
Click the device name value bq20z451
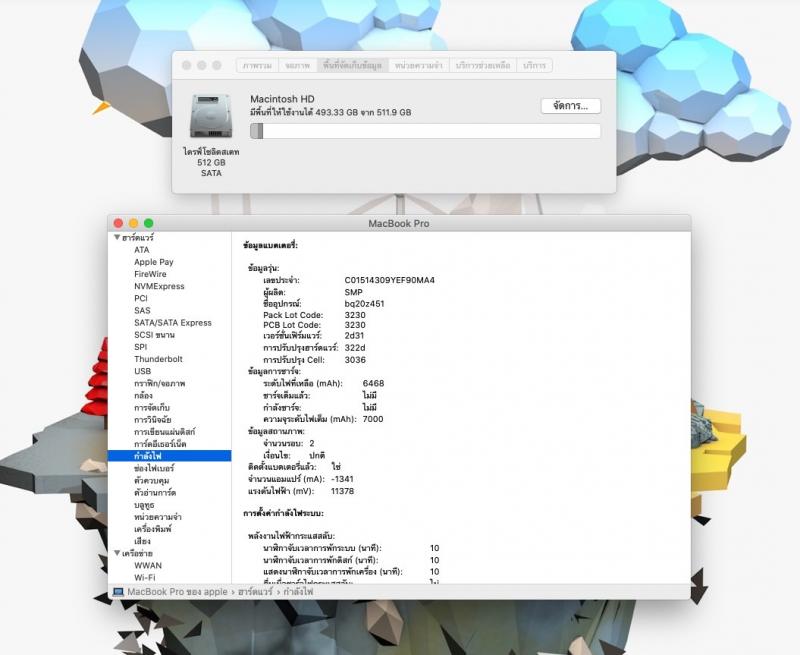pos(364,304)
